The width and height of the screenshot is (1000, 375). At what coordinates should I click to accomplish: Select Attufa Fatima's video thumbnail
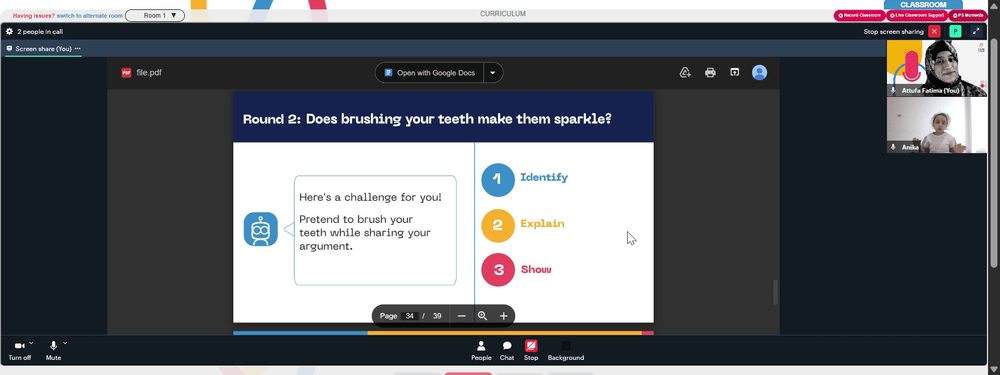click(937, 68)
